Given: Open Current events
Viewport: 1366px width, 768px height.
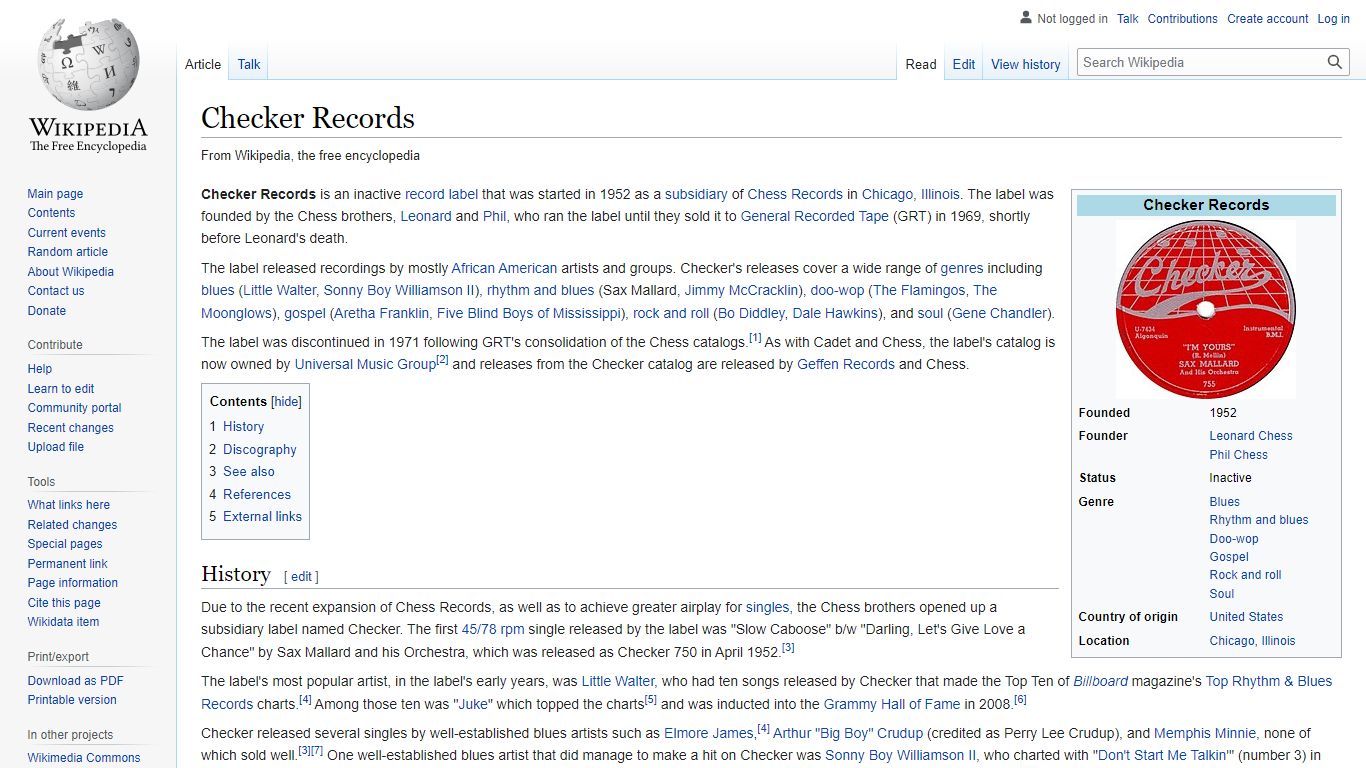Looking at the screenshot, I should click(x=66, y=233).
